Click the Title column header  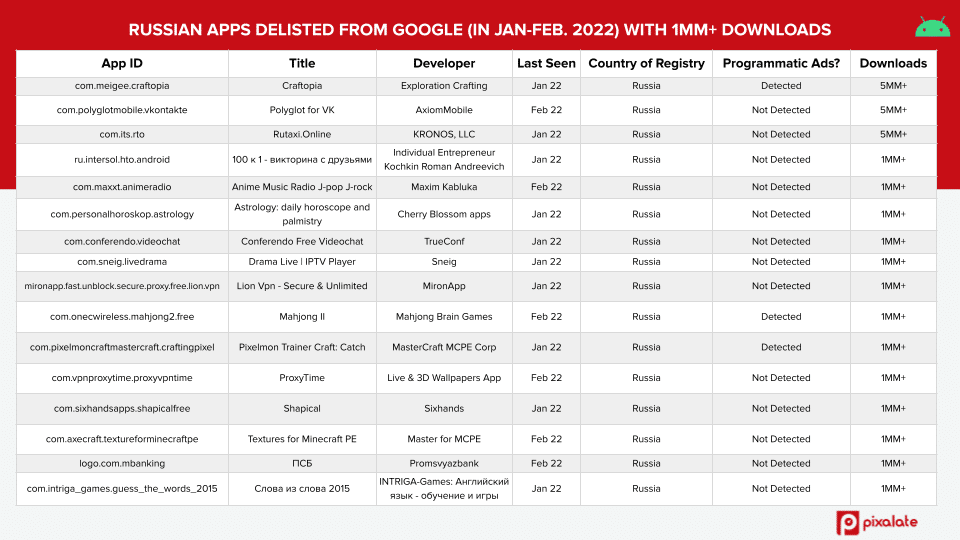tap(301, 63)
